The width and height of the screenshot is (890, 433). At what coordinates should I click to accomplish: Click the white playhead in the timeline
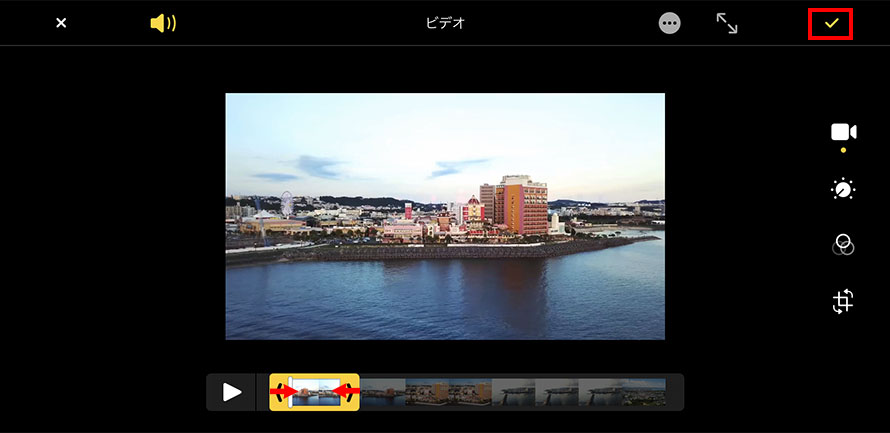(x=291, y=392)
